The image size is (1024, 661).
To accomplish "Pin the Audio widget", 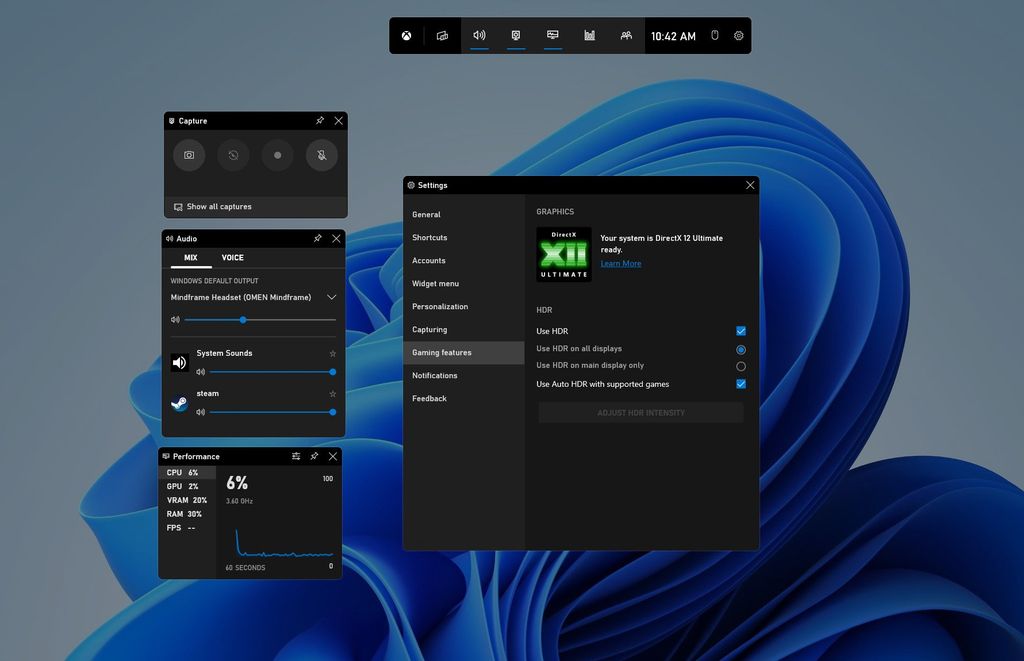I will click(x=318, y=238).
